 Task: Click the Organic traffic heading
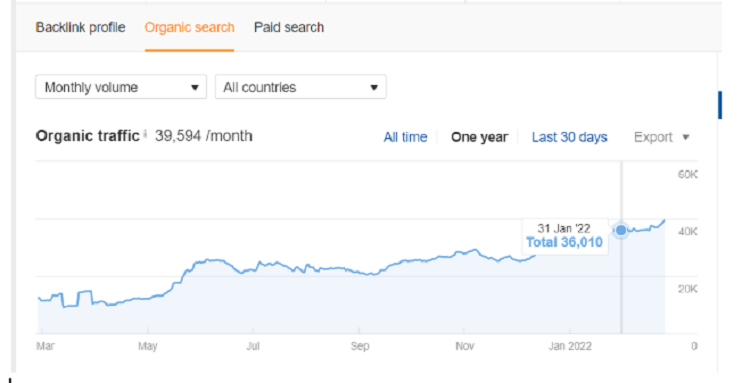pyautogui.click(x=88, y=136)
